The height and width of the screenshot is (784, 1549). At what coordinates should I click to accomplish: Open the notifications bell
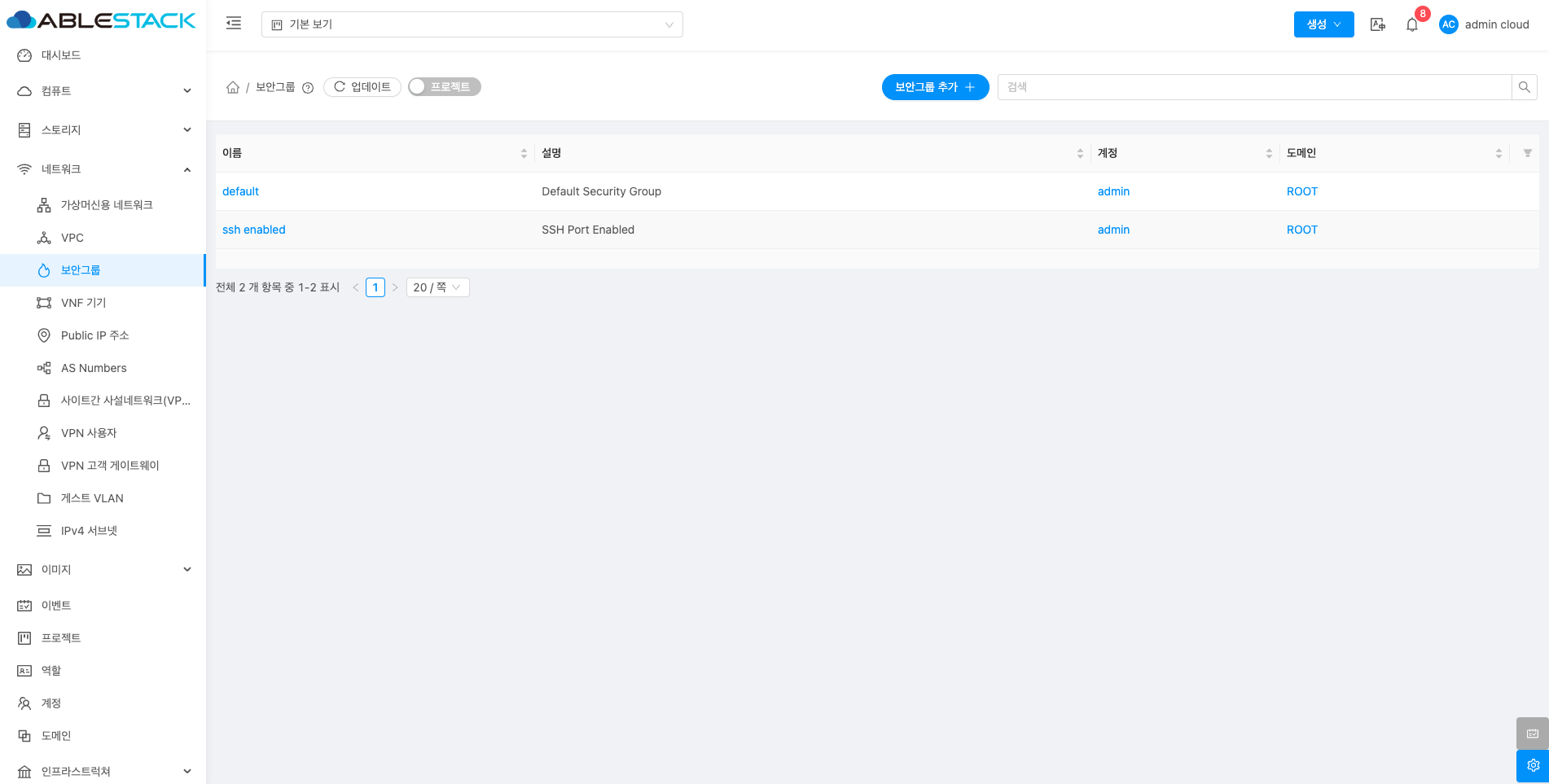pyautogui.click(x=1412, y=24)
